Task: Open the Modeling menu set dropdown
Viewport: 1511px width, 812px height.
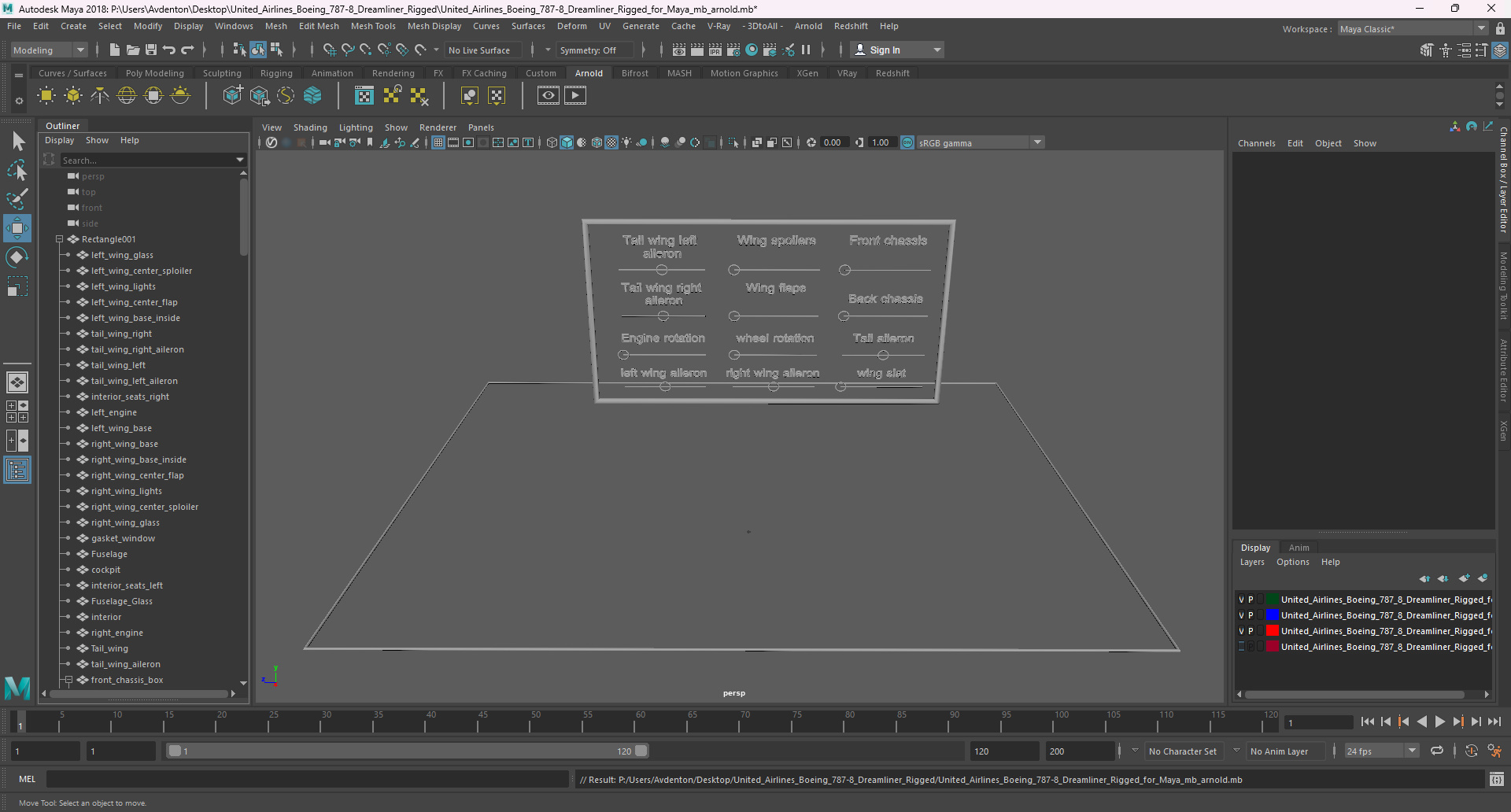Action: coord(49,50)
